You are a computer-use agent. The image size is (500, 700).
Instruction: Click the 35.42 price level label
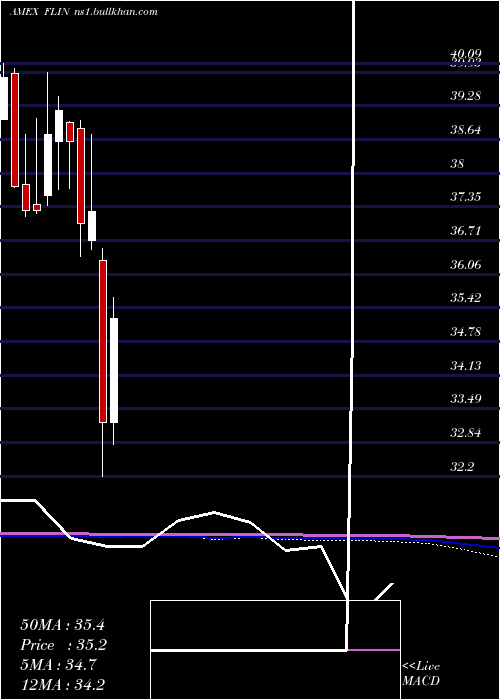[465, 298]
